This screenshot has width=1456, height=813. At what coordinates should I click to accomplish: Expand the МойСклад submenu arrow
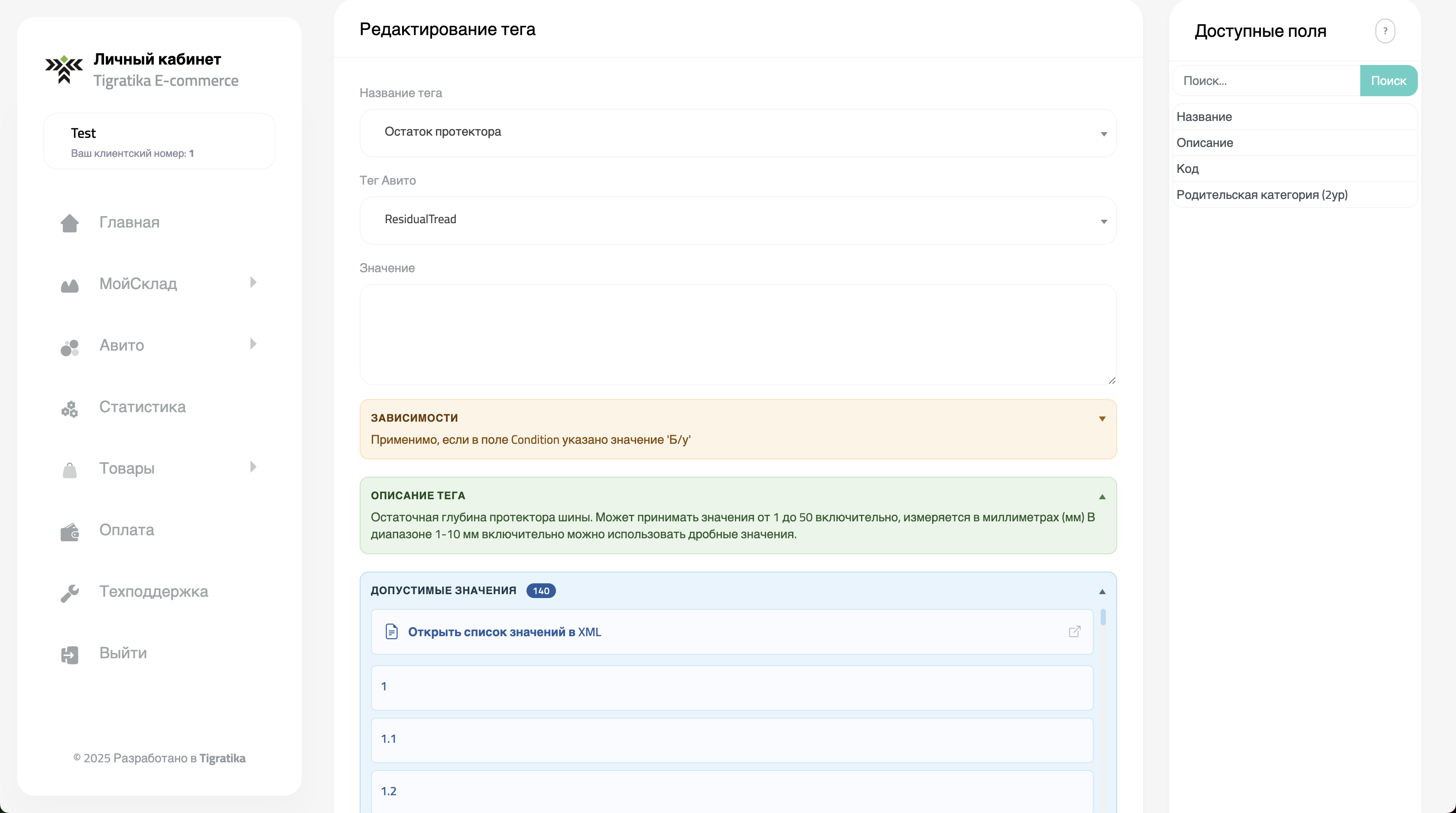(253, 282)
